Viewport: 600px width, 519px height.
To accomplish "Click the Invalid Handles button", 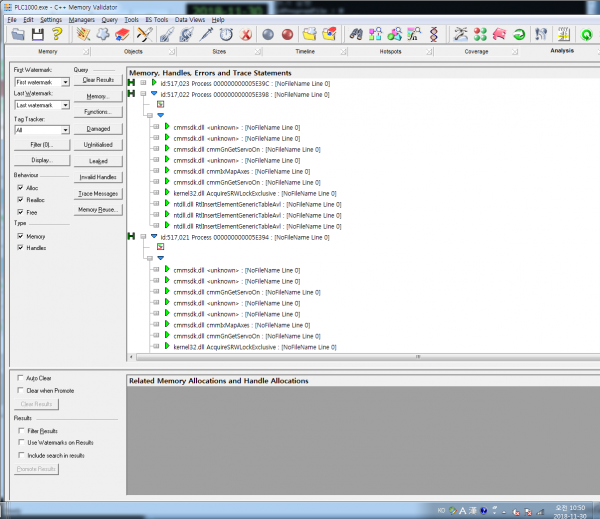I will [x=98, y=177].
